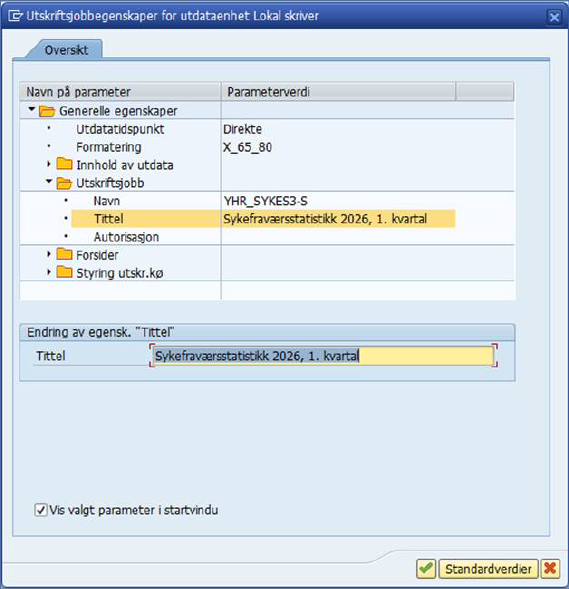Click the dialog title bar window icon

click(x=15, y=16)
